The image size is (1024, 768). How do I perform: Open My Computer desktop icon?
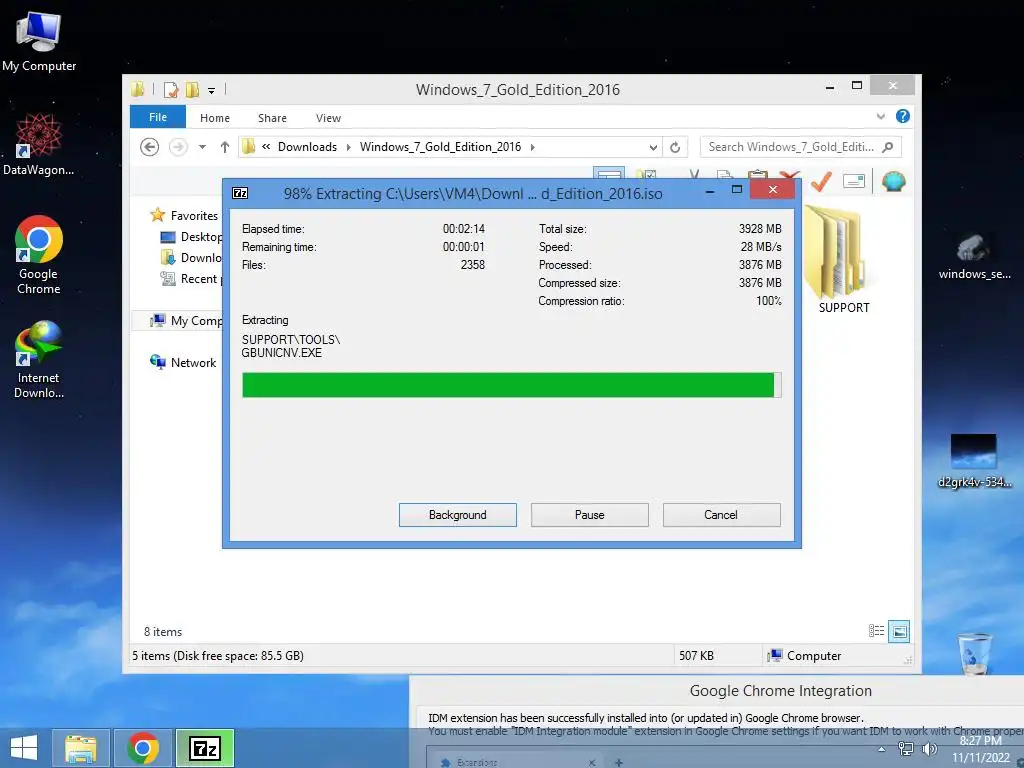click(x=39, y=42)
